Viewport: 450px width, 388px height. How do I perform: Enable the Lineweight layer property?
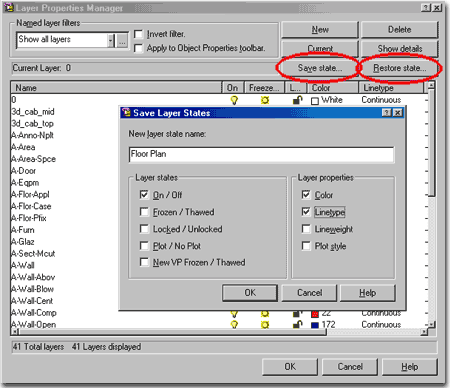click(x=306, y=229)
